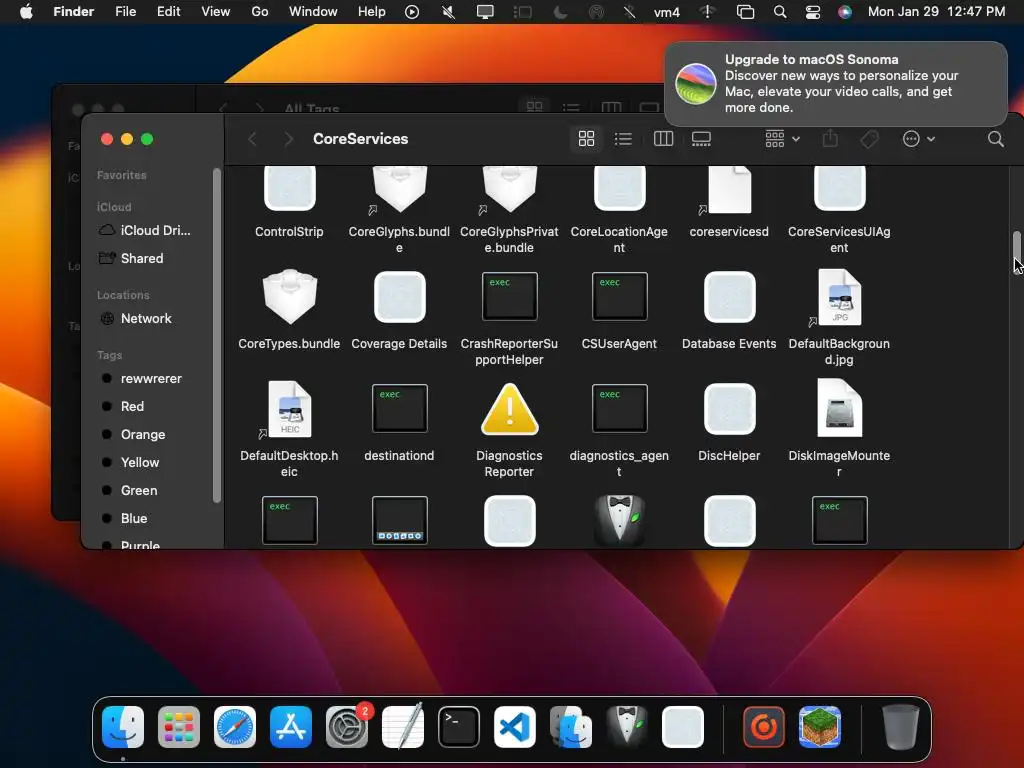Viewport: 1024px width, 768px height.
Task: Select the coreservicesd alias file
Action: [729, 189]
